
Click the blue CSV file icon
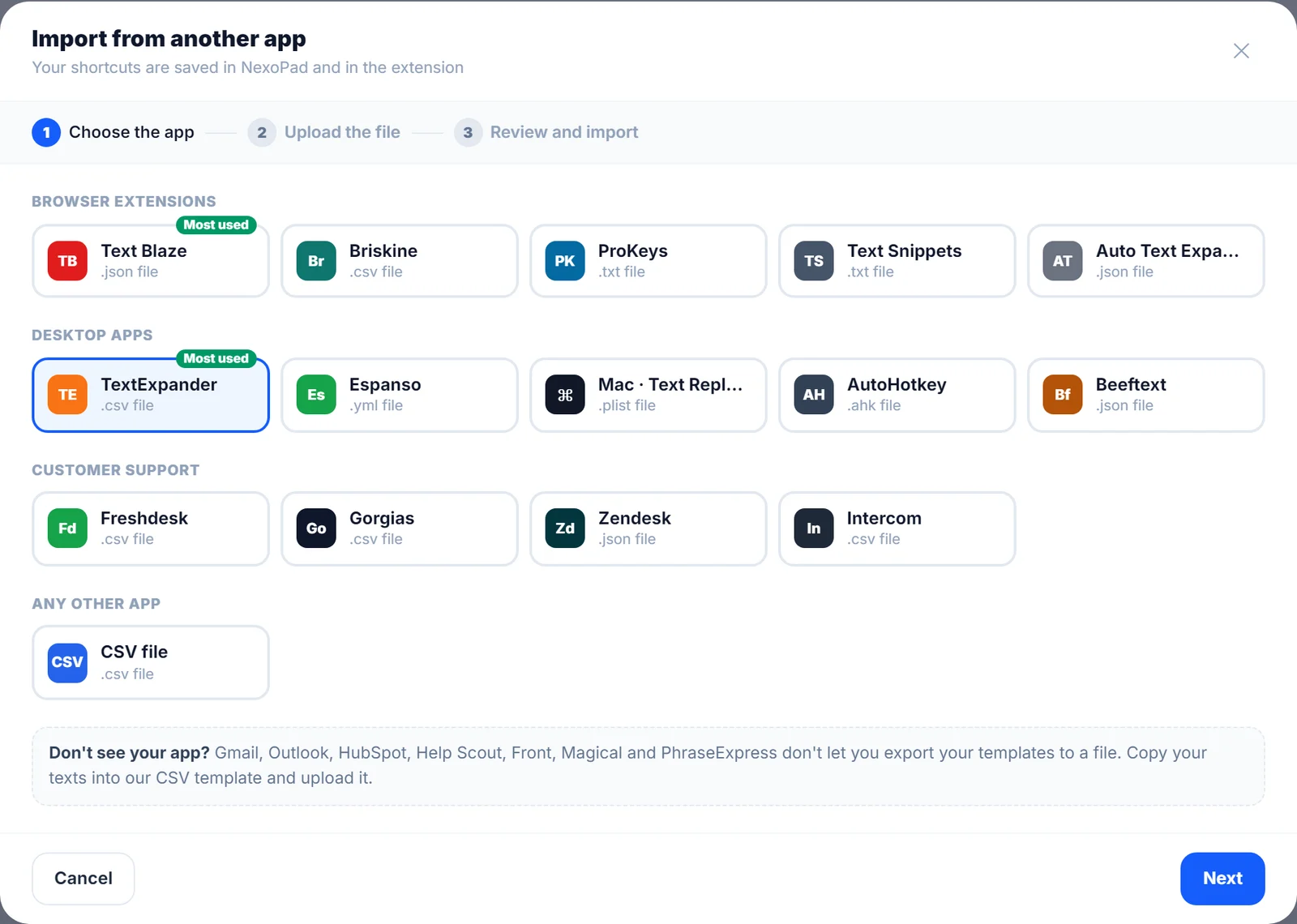67,662
